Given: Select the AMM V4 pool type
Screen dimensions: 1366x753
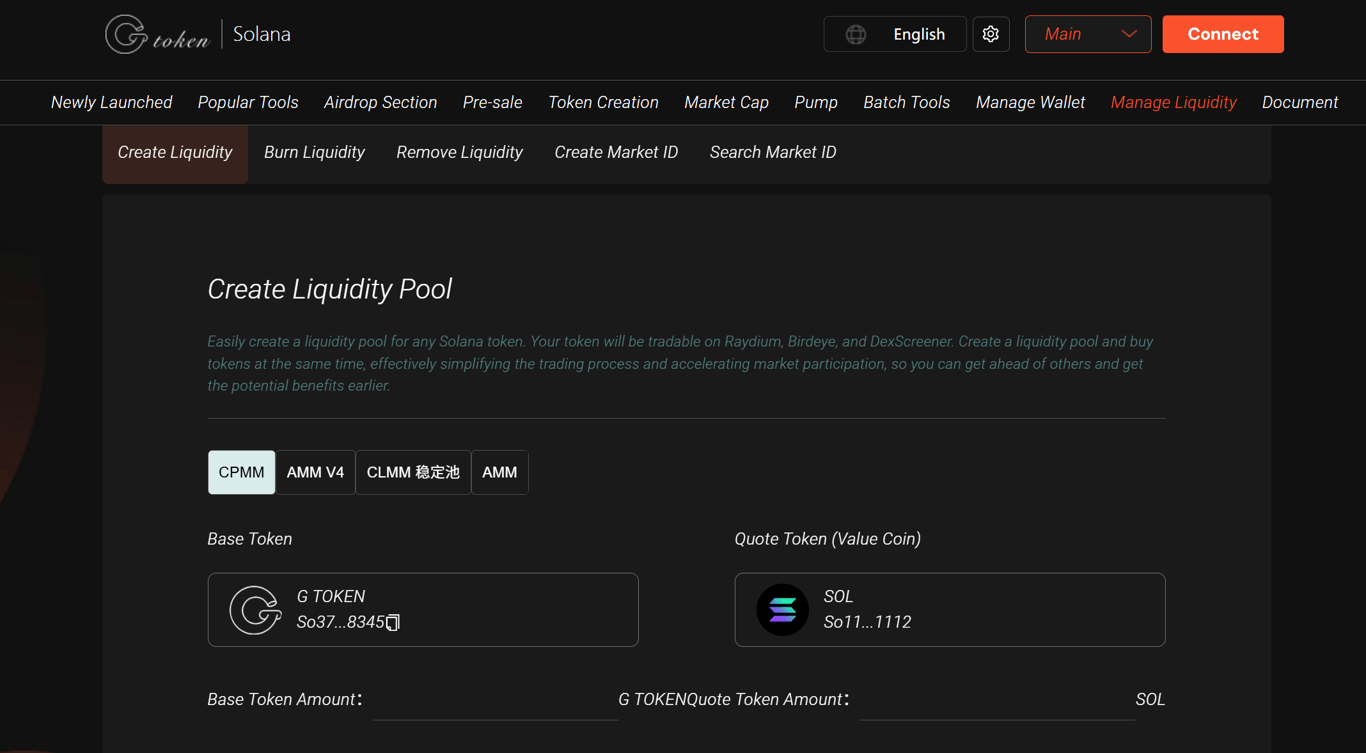Looking at the screenshot, I should (315, 472).
